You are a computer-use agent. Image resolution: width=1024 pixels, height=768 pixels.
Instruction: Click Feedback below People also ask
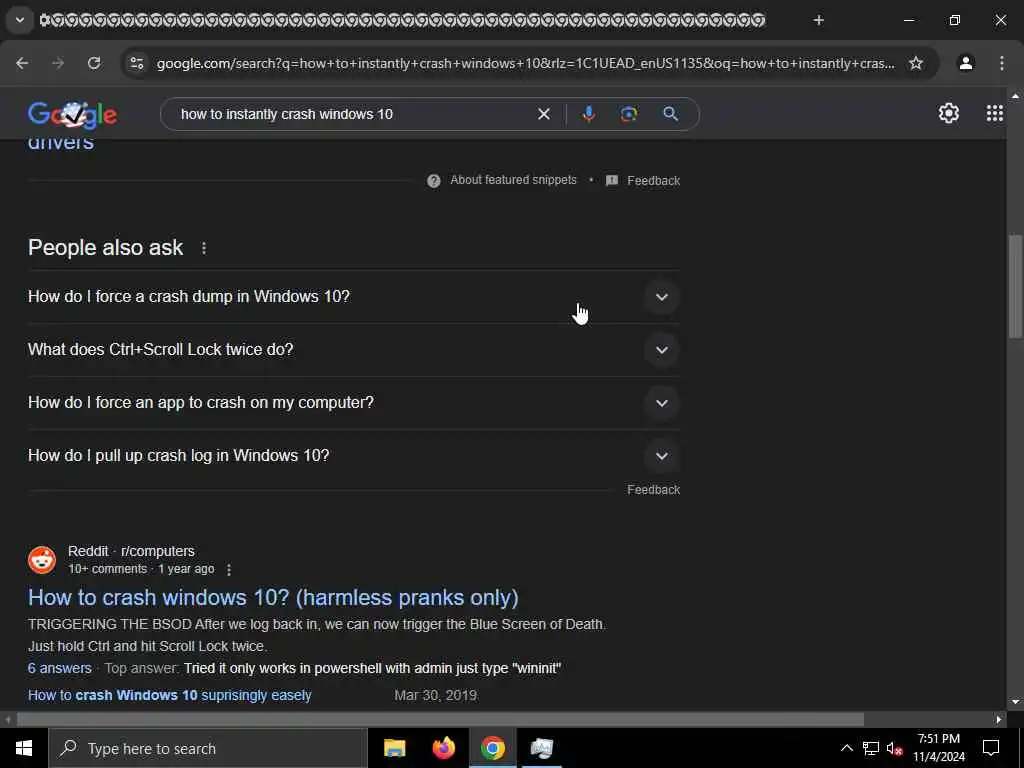point(654,490)
